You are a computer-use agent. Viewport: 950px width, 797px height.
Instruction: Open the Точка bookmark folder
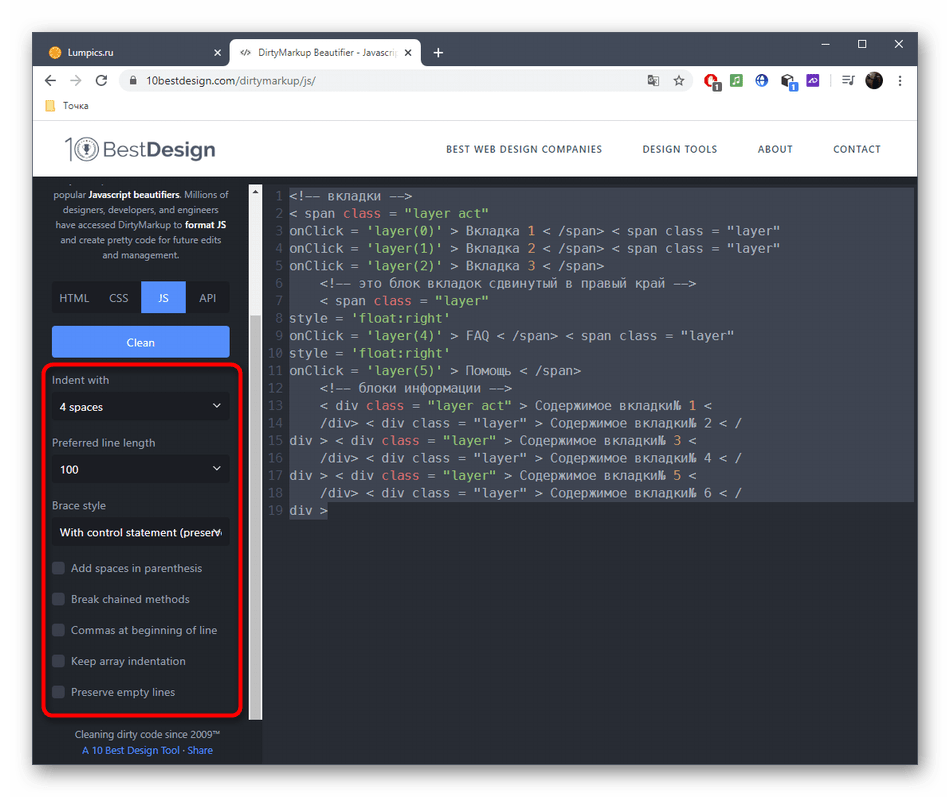point(67,106)
